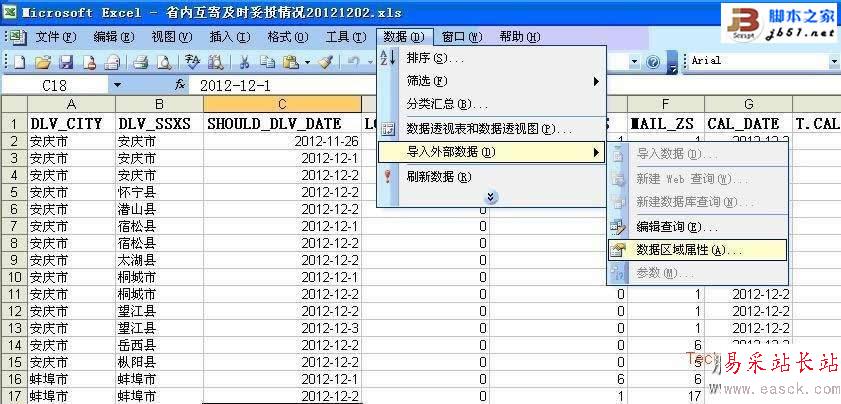This screenshot has width=841, height=404.
Task: Choose 刷新数据 in the data menu
Action: click(x=492, y=176)
